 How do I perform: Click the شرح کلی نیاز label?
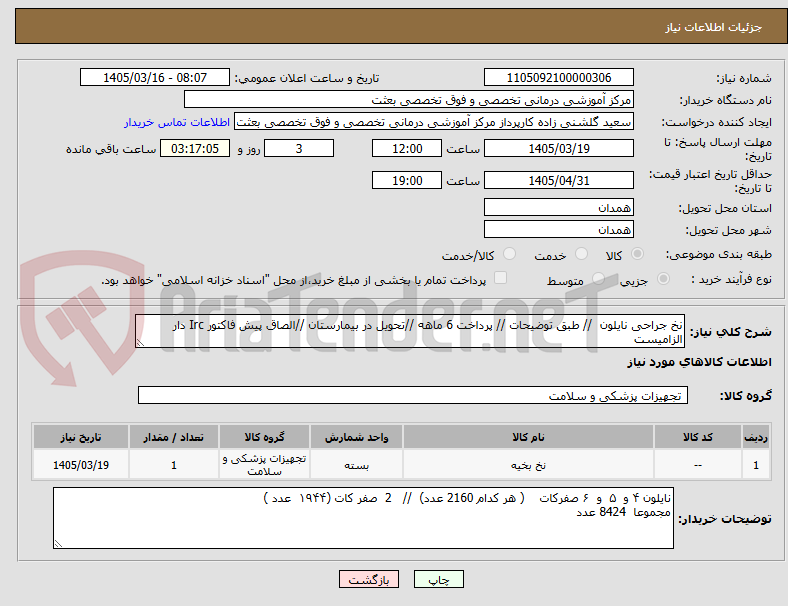click(731, 332)
